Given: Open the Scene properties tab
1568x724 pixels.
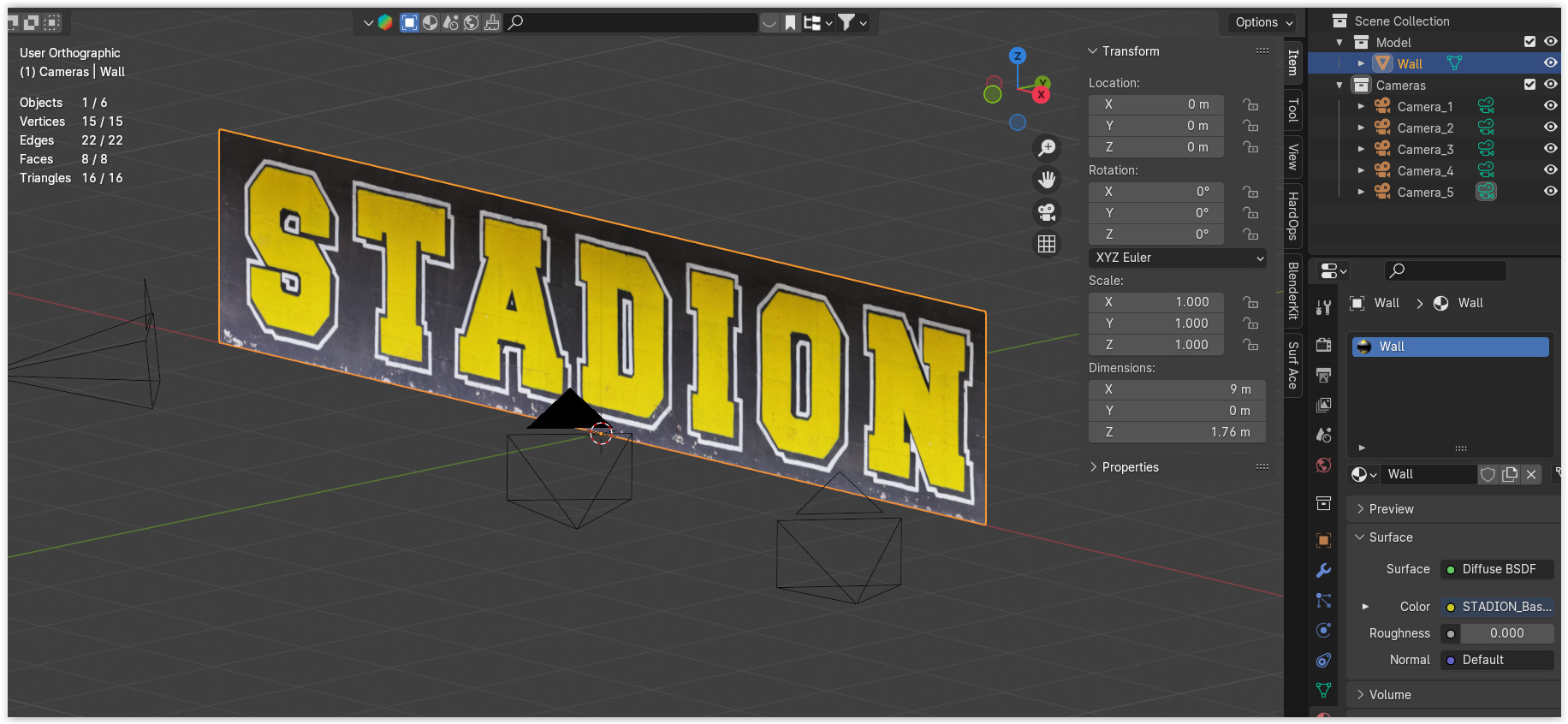Looking at the screenshot, I should (x=1324, y=435).
